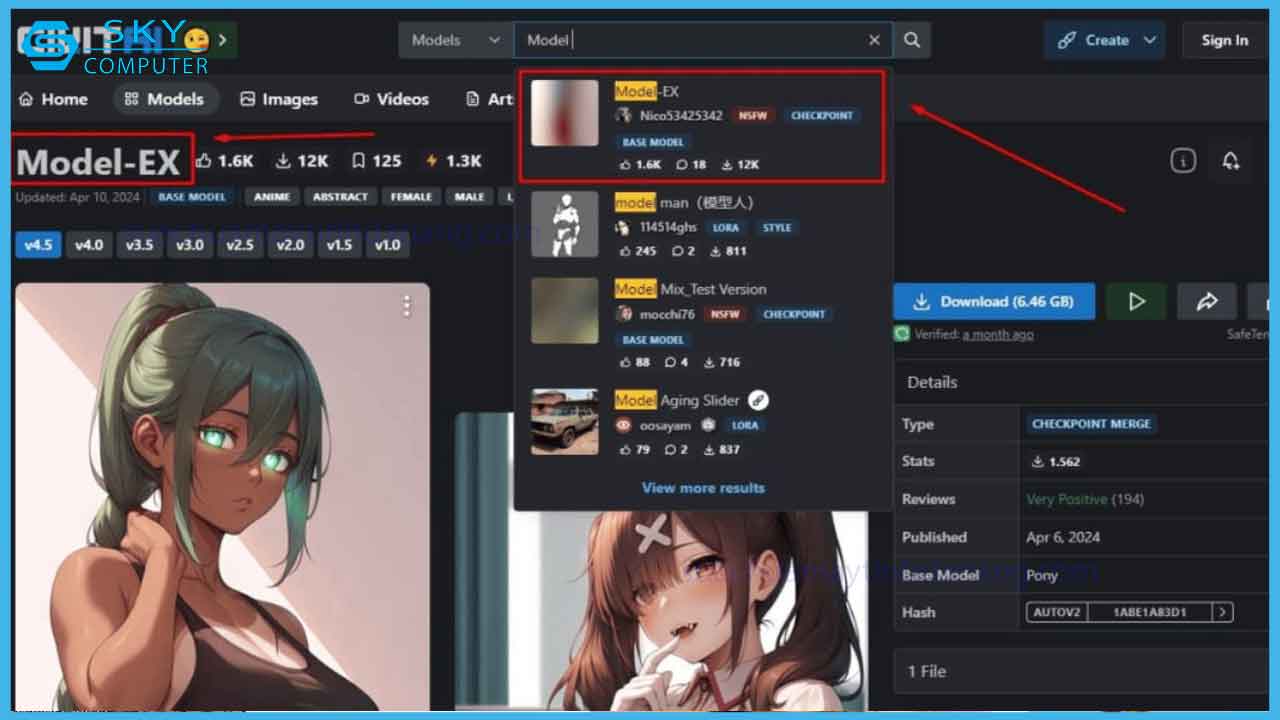Open the Model-EX result thumbnail
1280x720 pixels.
point(564,113)
